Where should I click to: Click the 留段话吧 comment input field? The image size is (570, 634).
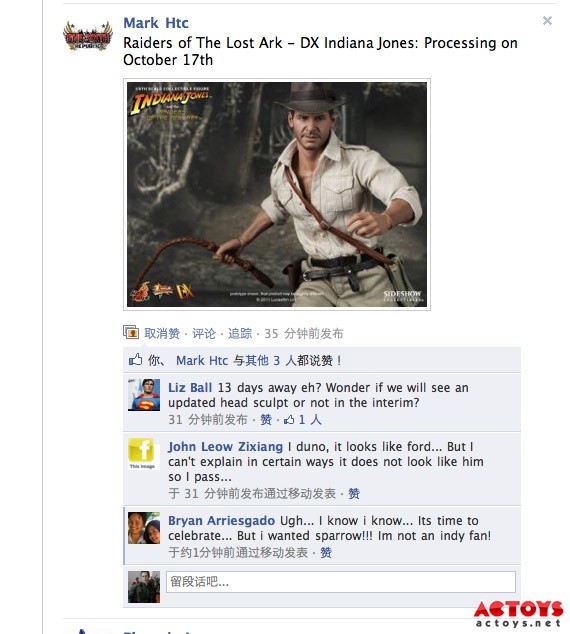coord(341,582)
